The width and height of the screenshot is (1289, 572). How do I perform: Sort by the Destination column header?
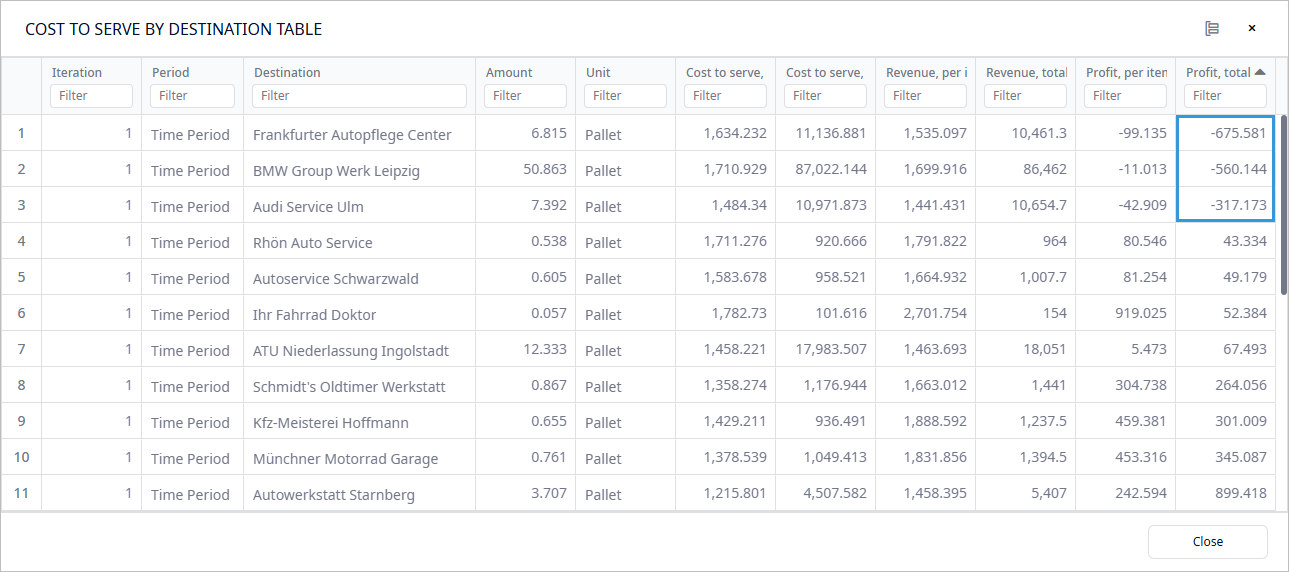pyautogui.click(x=287, y=72)
